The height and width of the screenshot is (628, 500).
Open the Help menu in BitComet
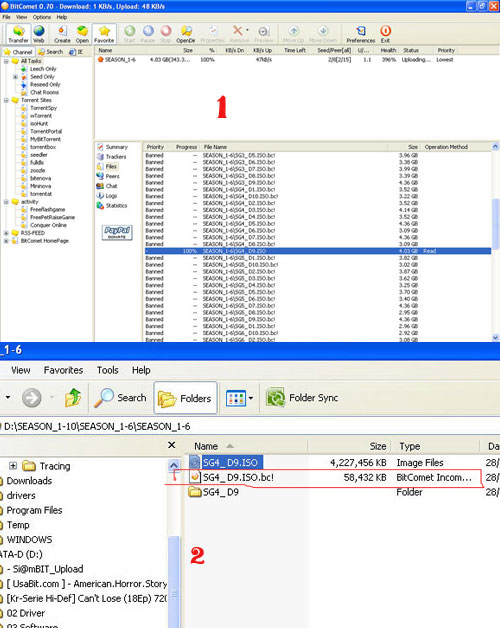(62, 17)
